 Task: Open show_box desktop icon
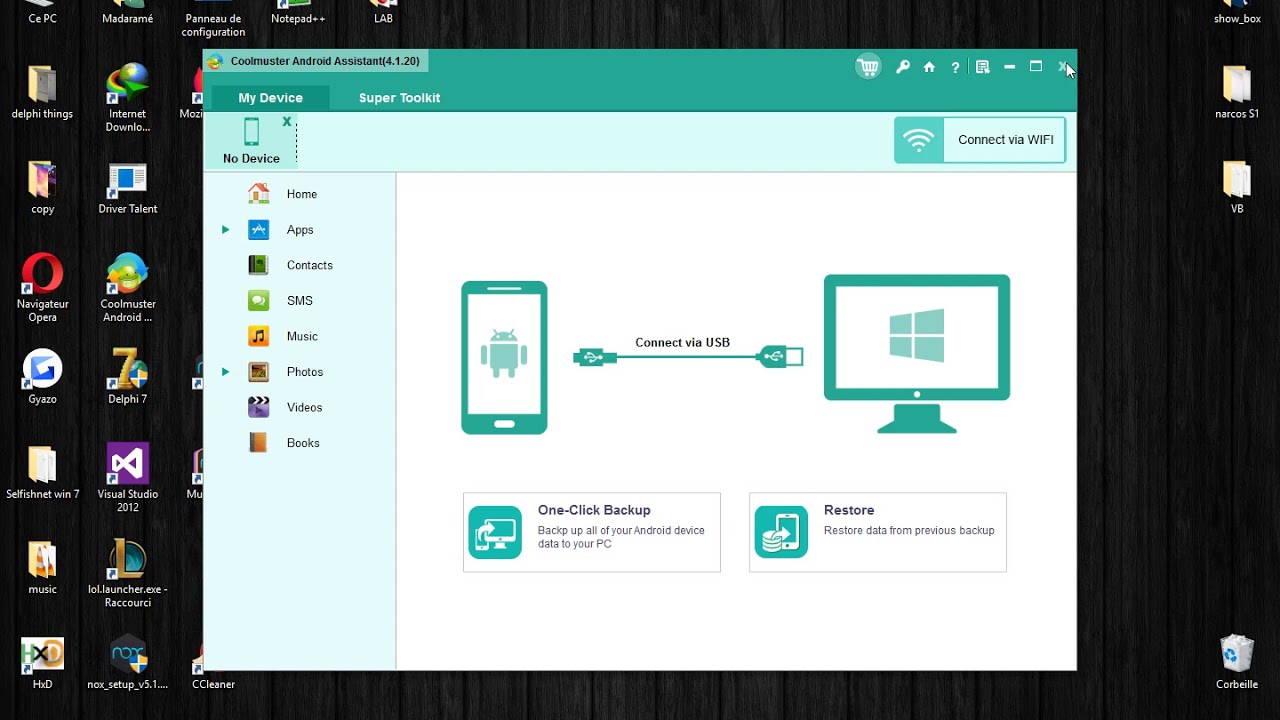coord(1237,13)
